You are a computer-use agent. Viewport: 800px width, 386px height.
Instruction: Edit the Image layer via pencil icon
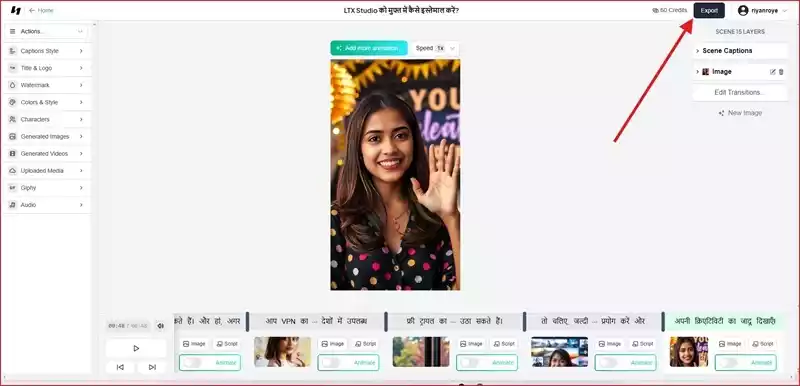point(772,72)
